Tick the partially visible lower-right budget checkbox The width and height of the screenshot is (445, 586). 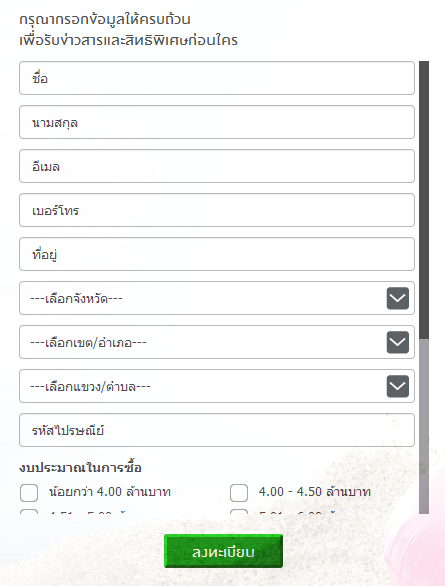(x=239, y=511)
